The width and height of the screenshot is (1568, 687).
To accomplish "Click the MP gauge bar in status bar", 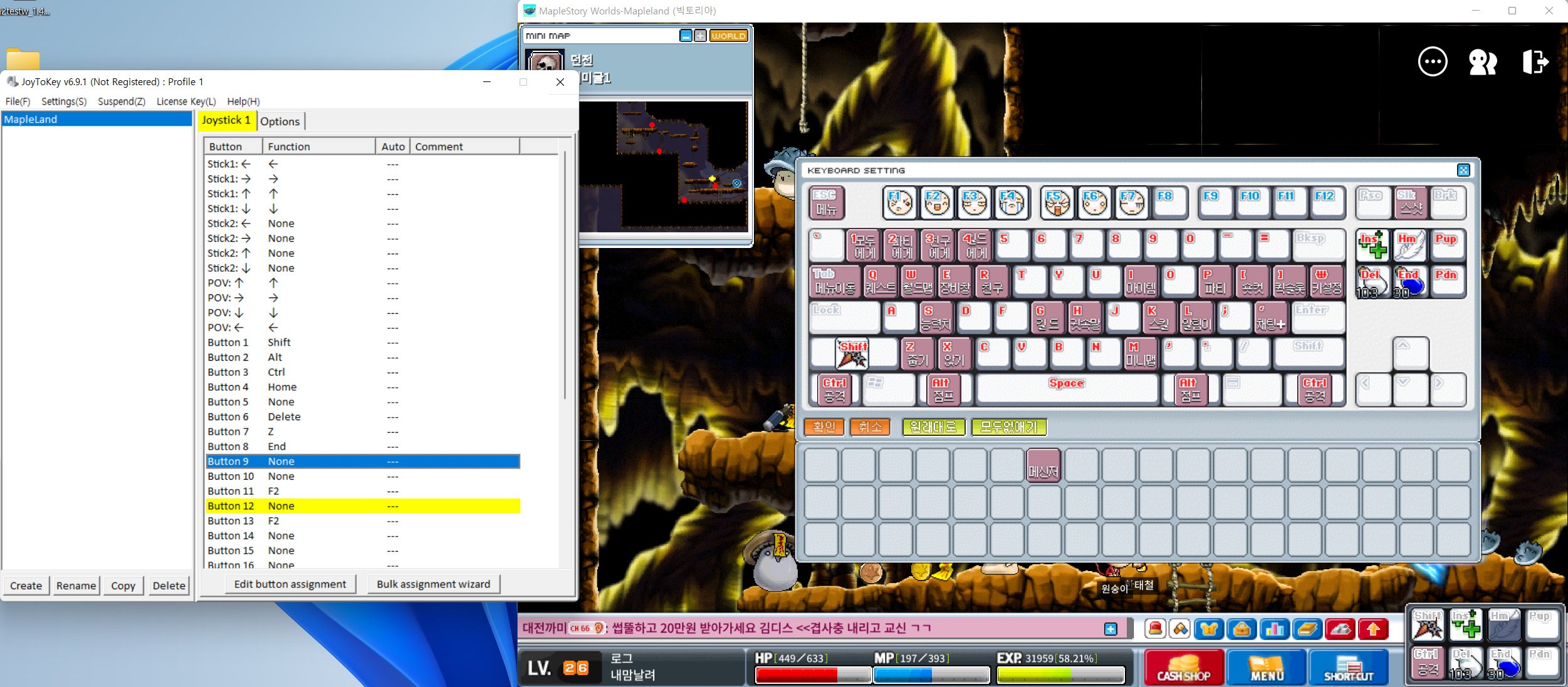I will 931,675.
